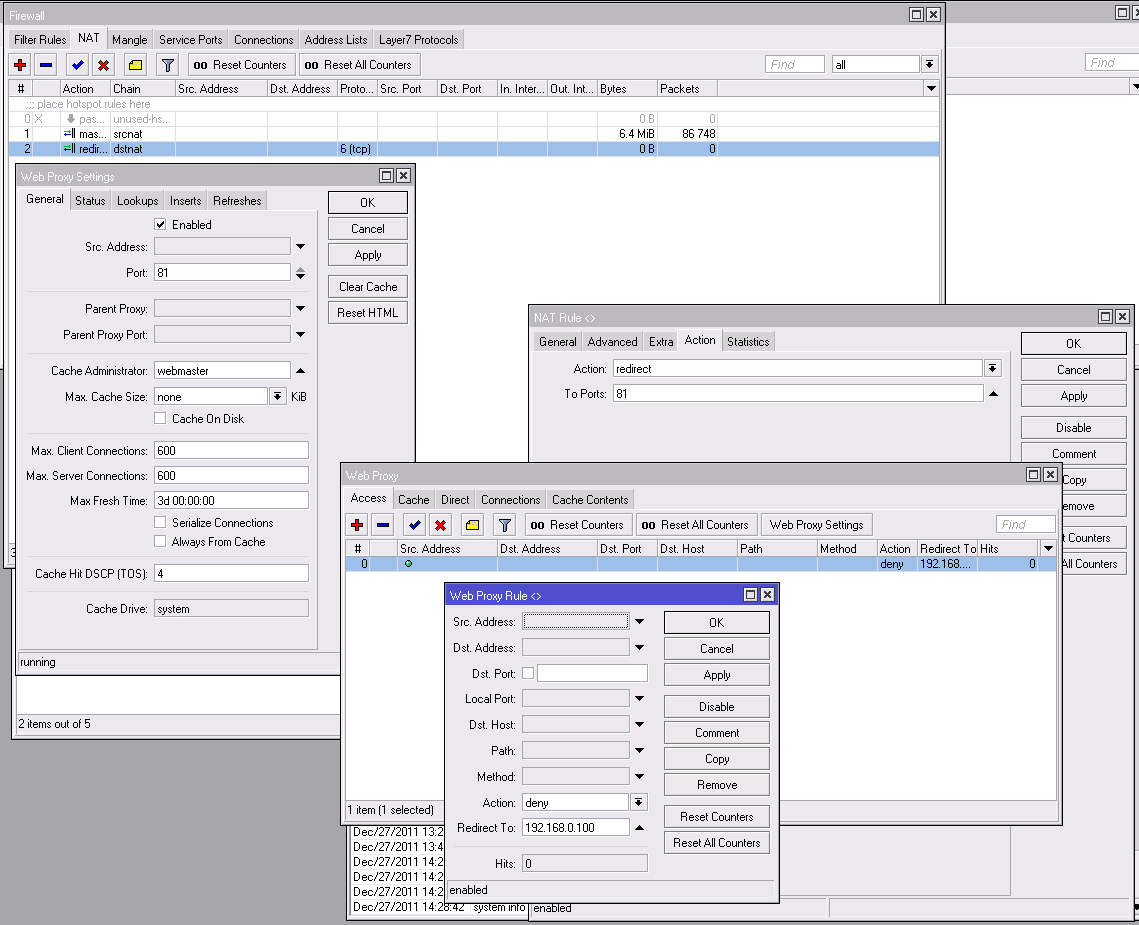The height and width of the screenshot is (925, 1139).
Task: Click the Redirect To address input field
Action: [x=575, y=828]
